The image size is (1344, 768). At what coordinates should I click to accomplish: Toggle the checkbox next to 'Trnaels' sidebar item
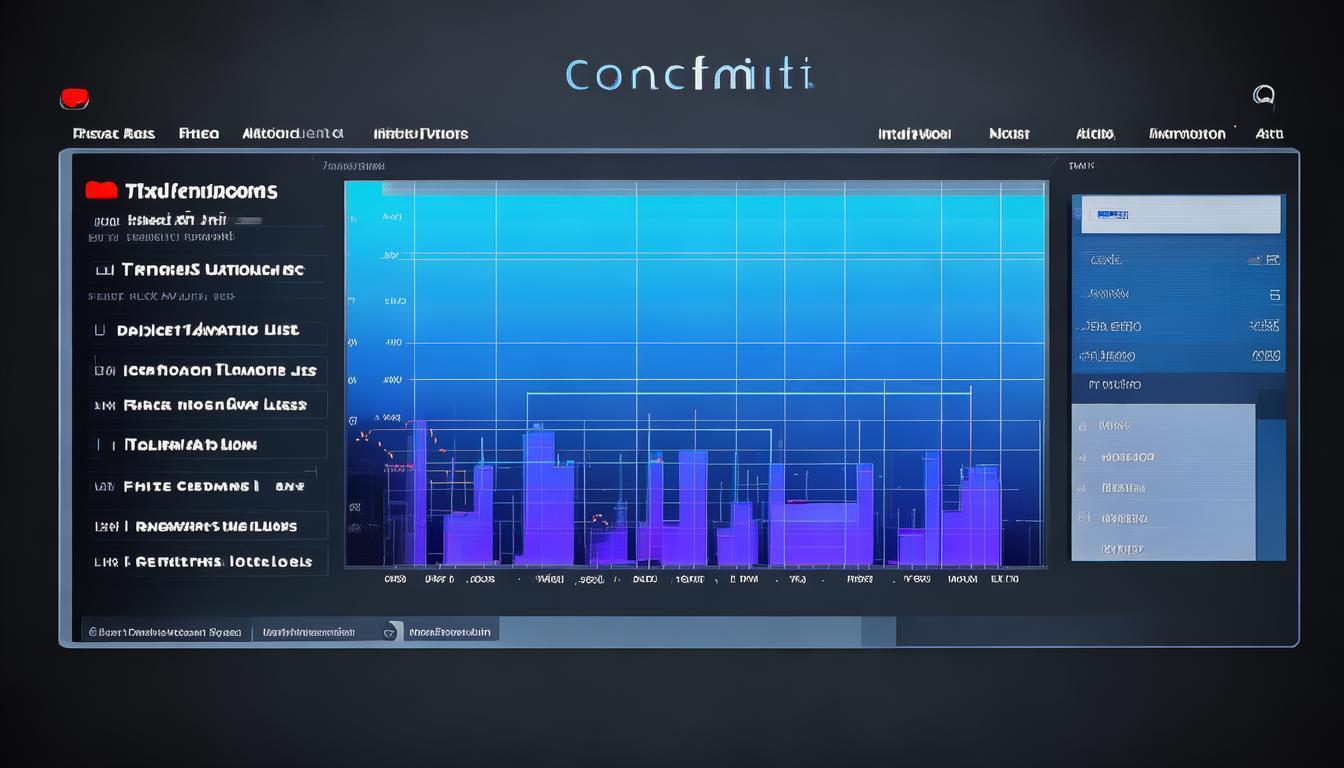pyautogui.click(x=103, y=270)
